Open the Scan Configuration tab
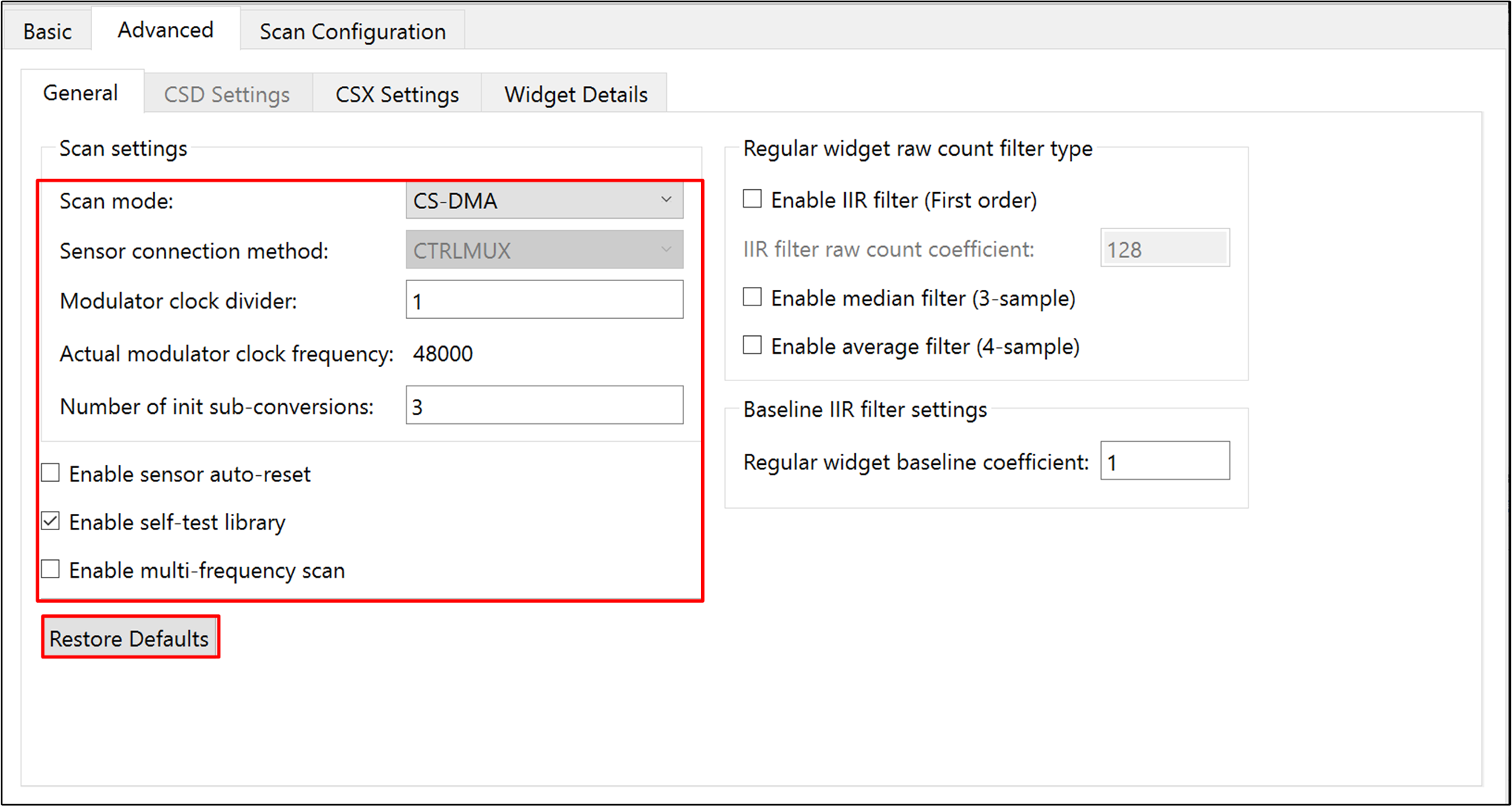This screenshot has width=1512, height=806. pos(352,31)
